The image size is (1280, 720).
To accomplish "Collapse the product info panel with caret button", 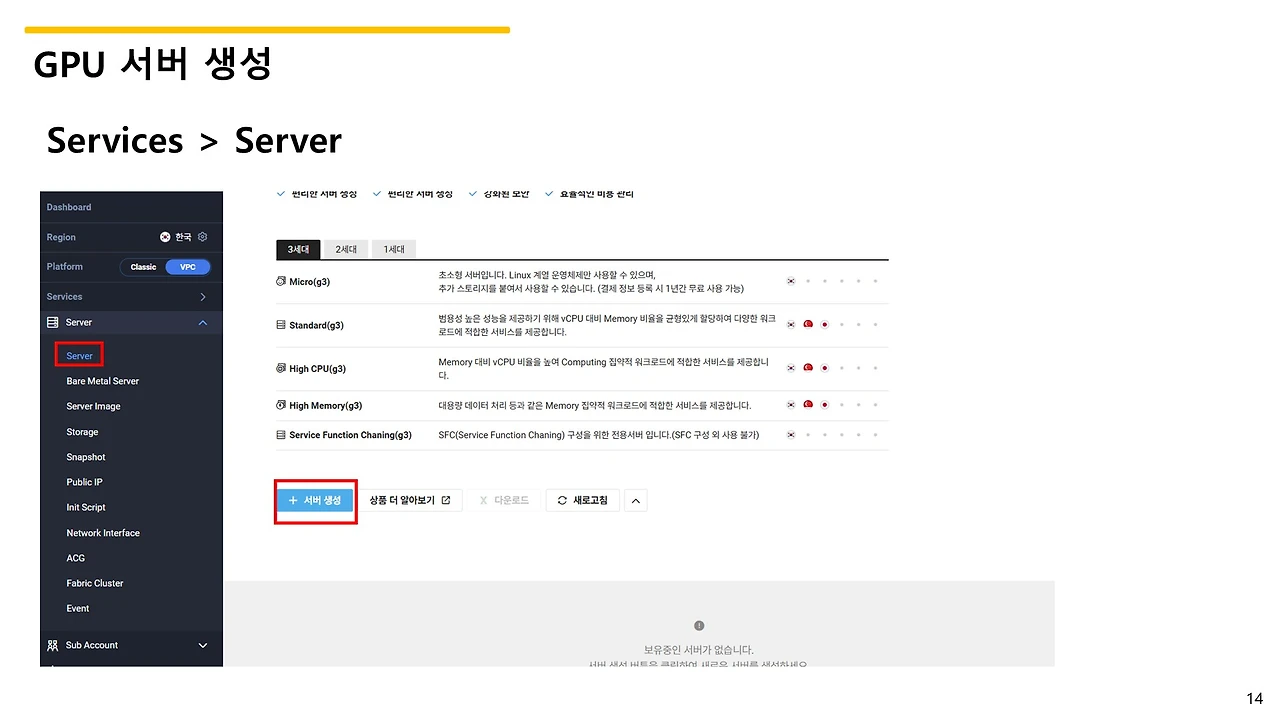I will 636,500.
